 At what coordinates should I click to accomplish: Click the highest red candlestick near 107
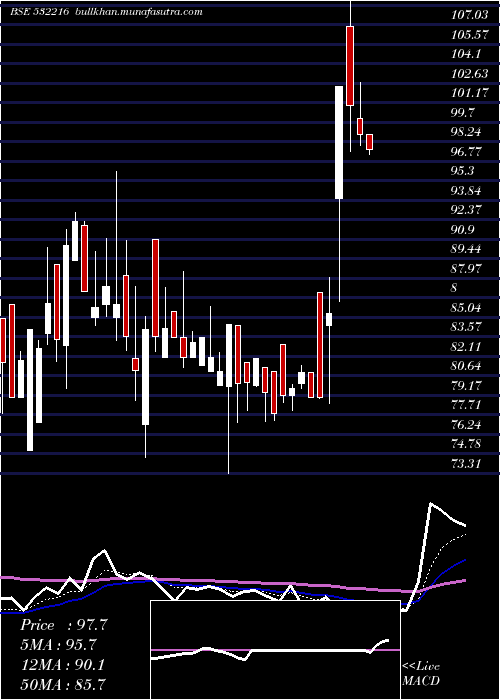tap(350, 66)
